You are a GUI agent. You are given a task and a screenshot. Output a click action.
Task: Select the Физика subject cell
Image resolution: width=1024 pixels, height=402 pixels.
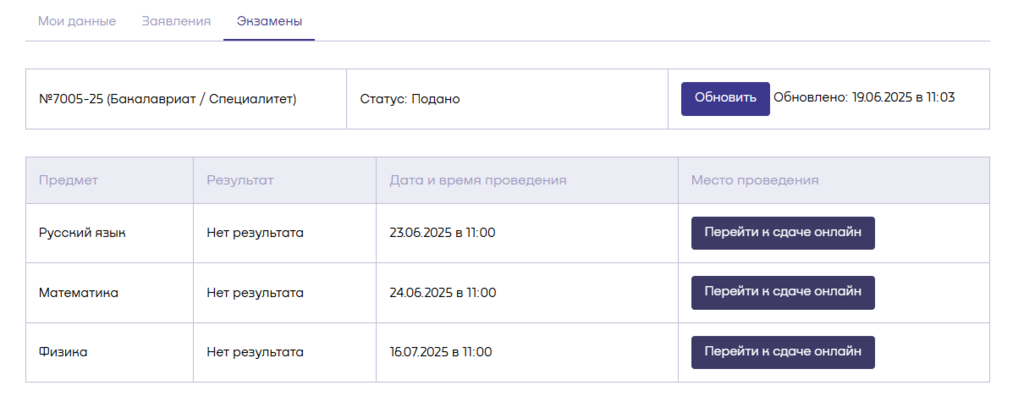[110, 352]
